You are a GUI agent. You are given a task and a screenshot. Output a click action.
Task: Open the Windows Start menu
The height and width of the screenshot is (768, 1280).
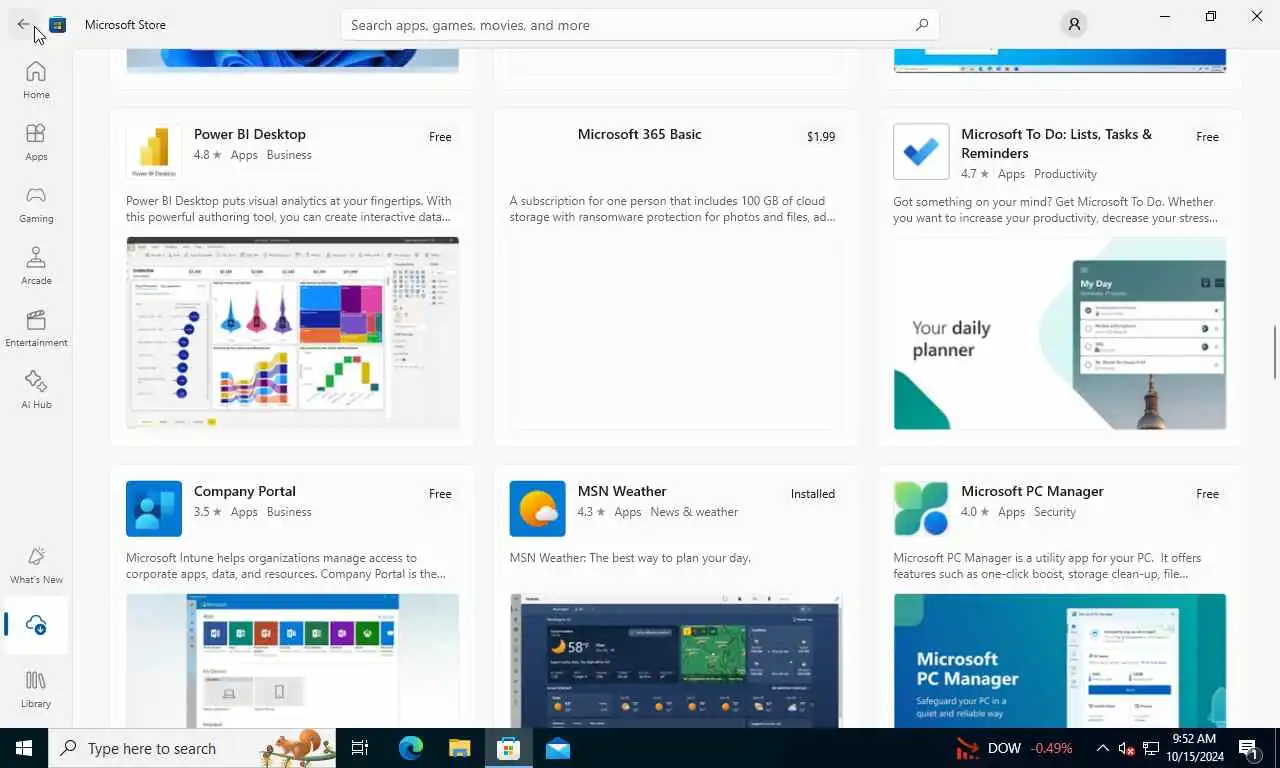[24, 748]
